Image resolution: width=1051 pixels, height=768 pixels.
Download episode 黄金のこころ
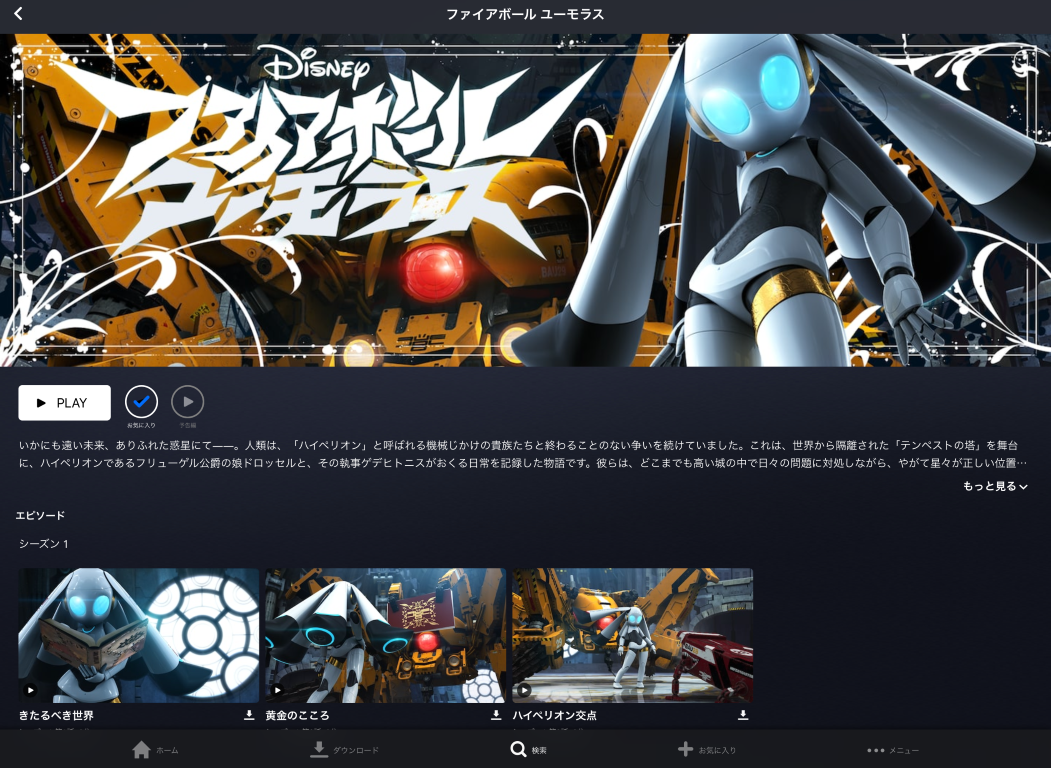(x=496, y=715)
